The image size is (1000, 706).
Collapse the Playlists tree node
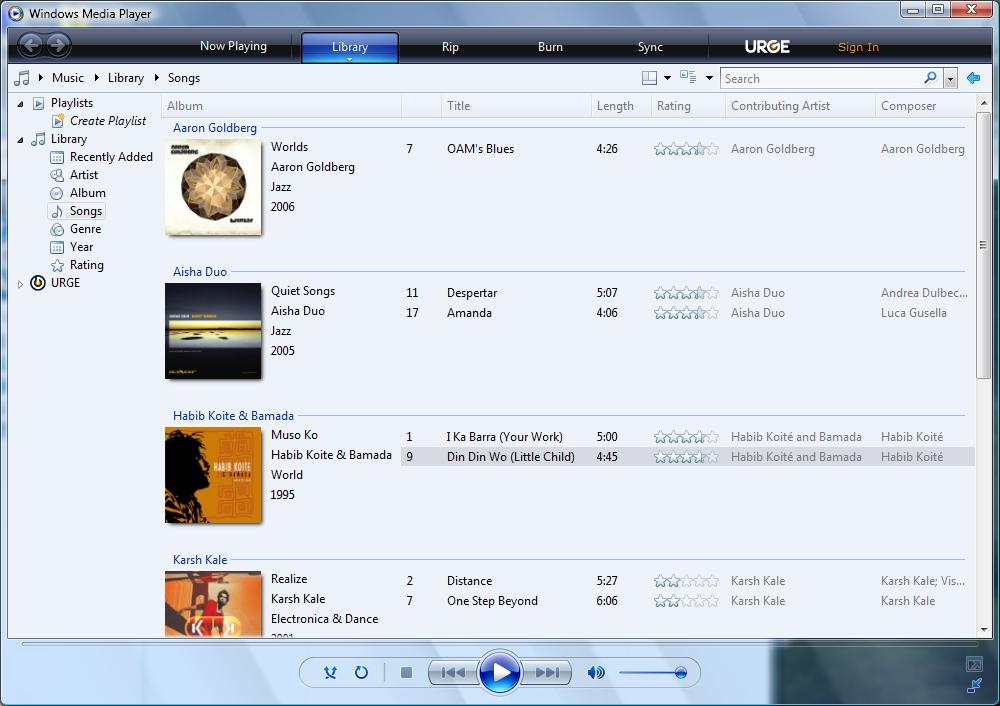coord(21,104)
